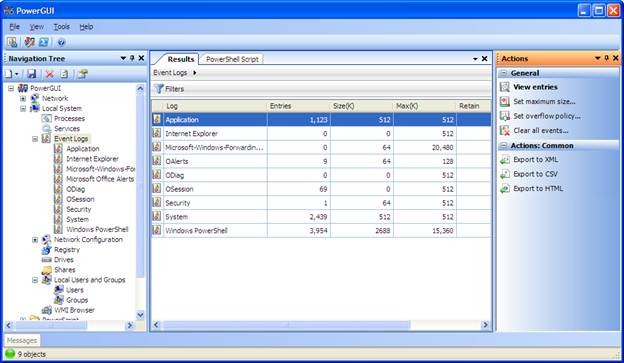
Task: Click Export to XML link
Action: pyautogui.click(x=536, y=160)
